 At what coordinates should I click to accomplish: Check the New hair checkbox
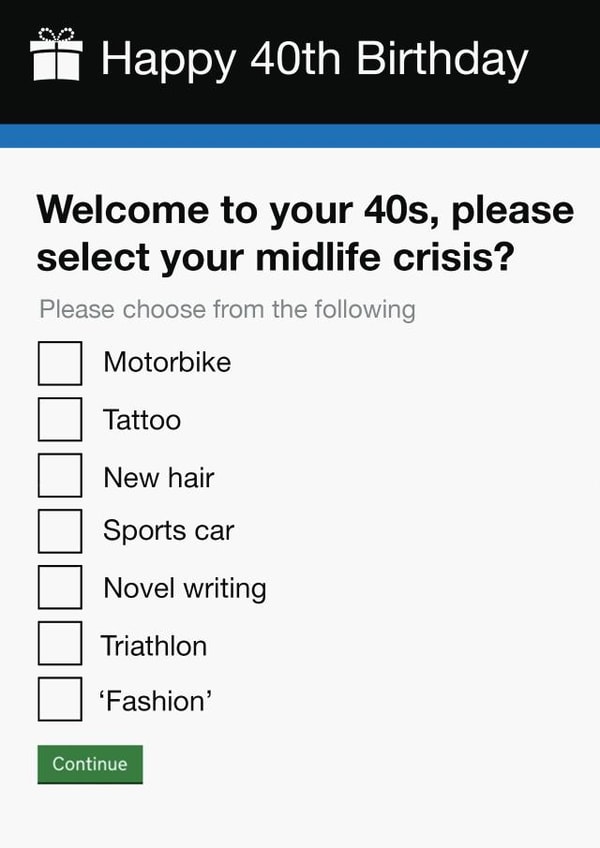pos(59,476)
